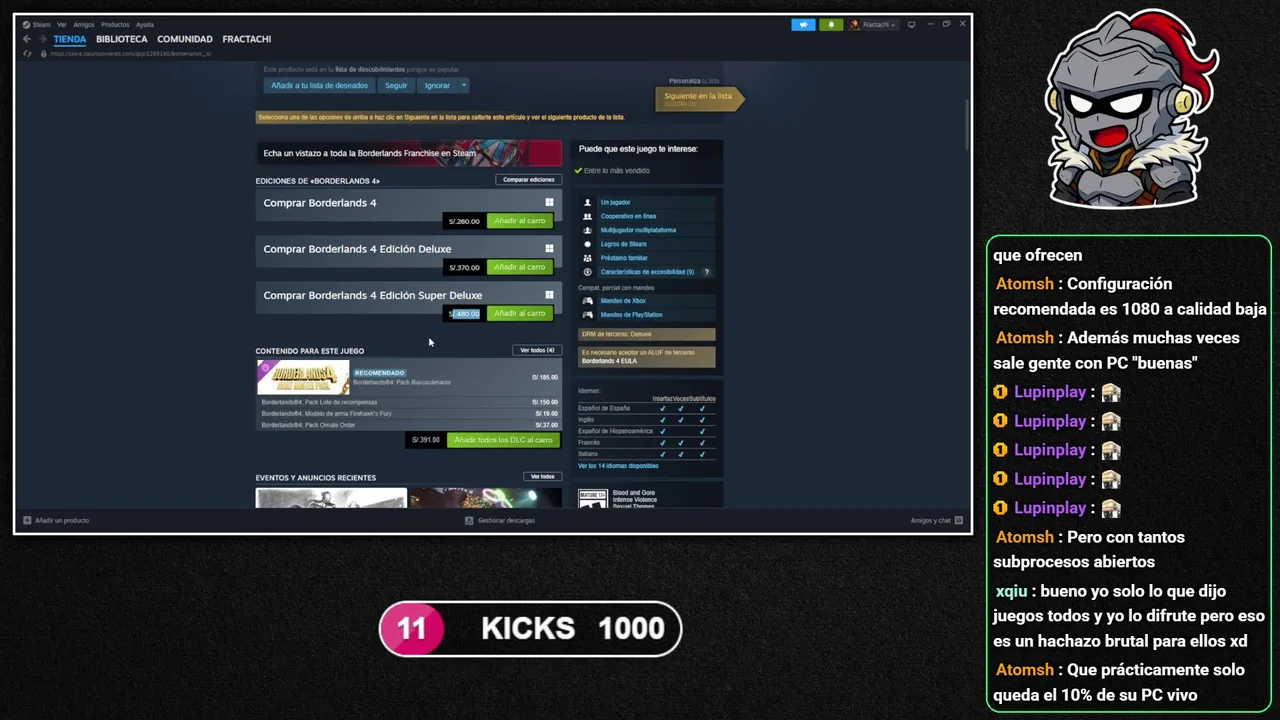Click the Seguir button

coord(397,85)
